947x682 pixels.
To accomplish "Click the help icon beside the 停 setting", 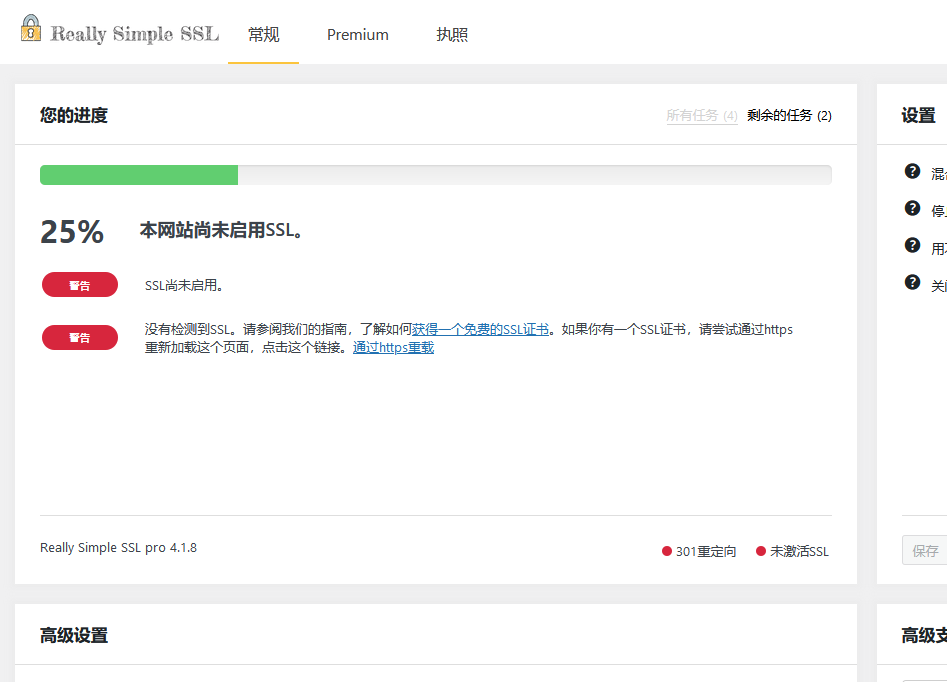I will [912, 208].
